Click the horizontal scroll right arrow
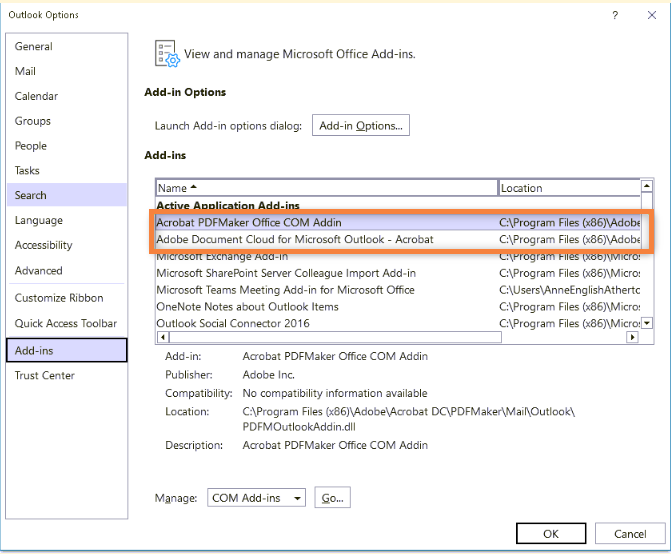Image resolution: width=671 pixels, height=554 pixels. 632,337
